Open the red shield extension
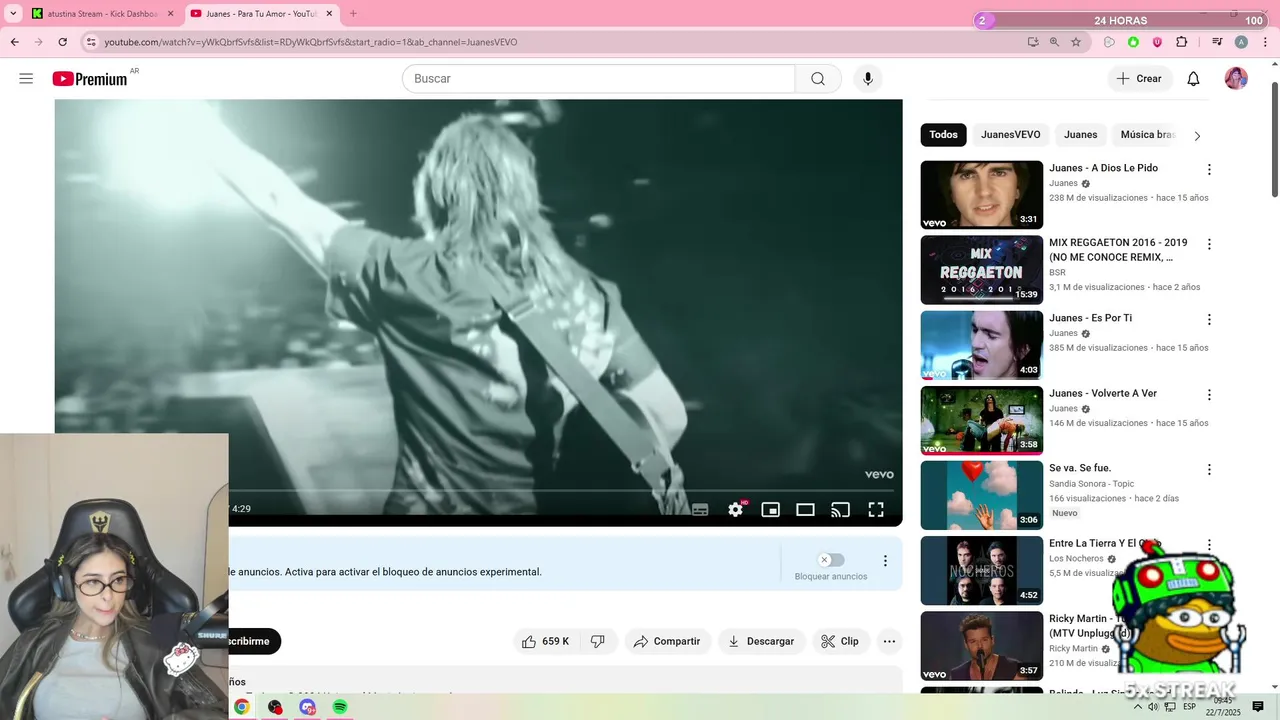Image resolution: width=1280 pixels, height=720 pixels. pos(1157,42)
